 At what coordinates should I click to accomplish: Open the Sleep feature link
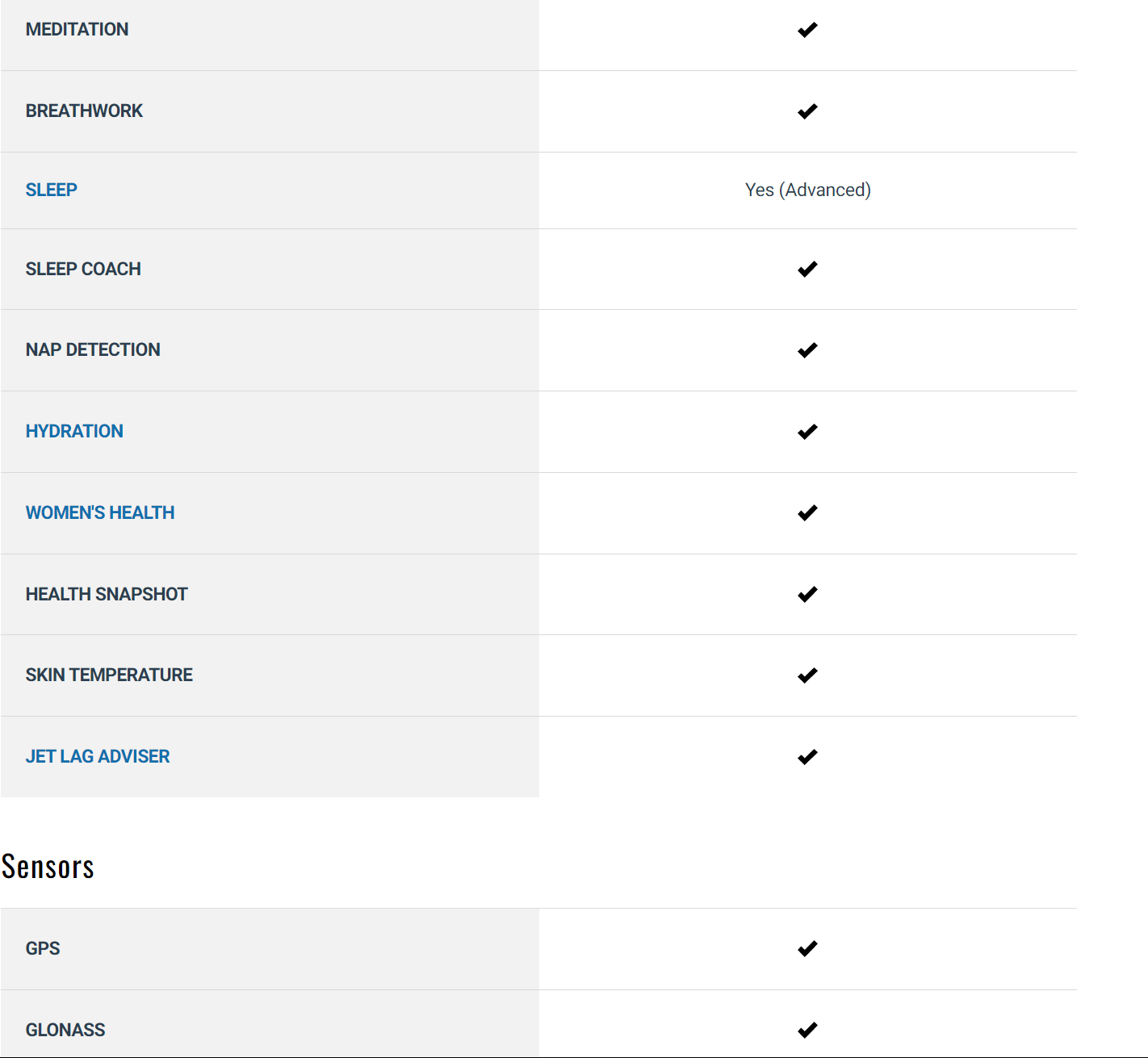(x=52, y=190)
